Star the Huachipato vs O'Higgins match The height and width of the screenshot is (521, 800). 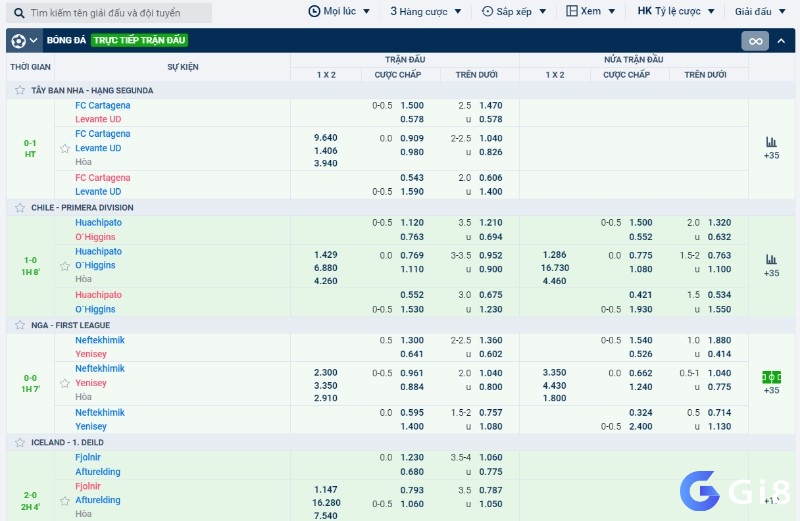click(x=65, y=266)
